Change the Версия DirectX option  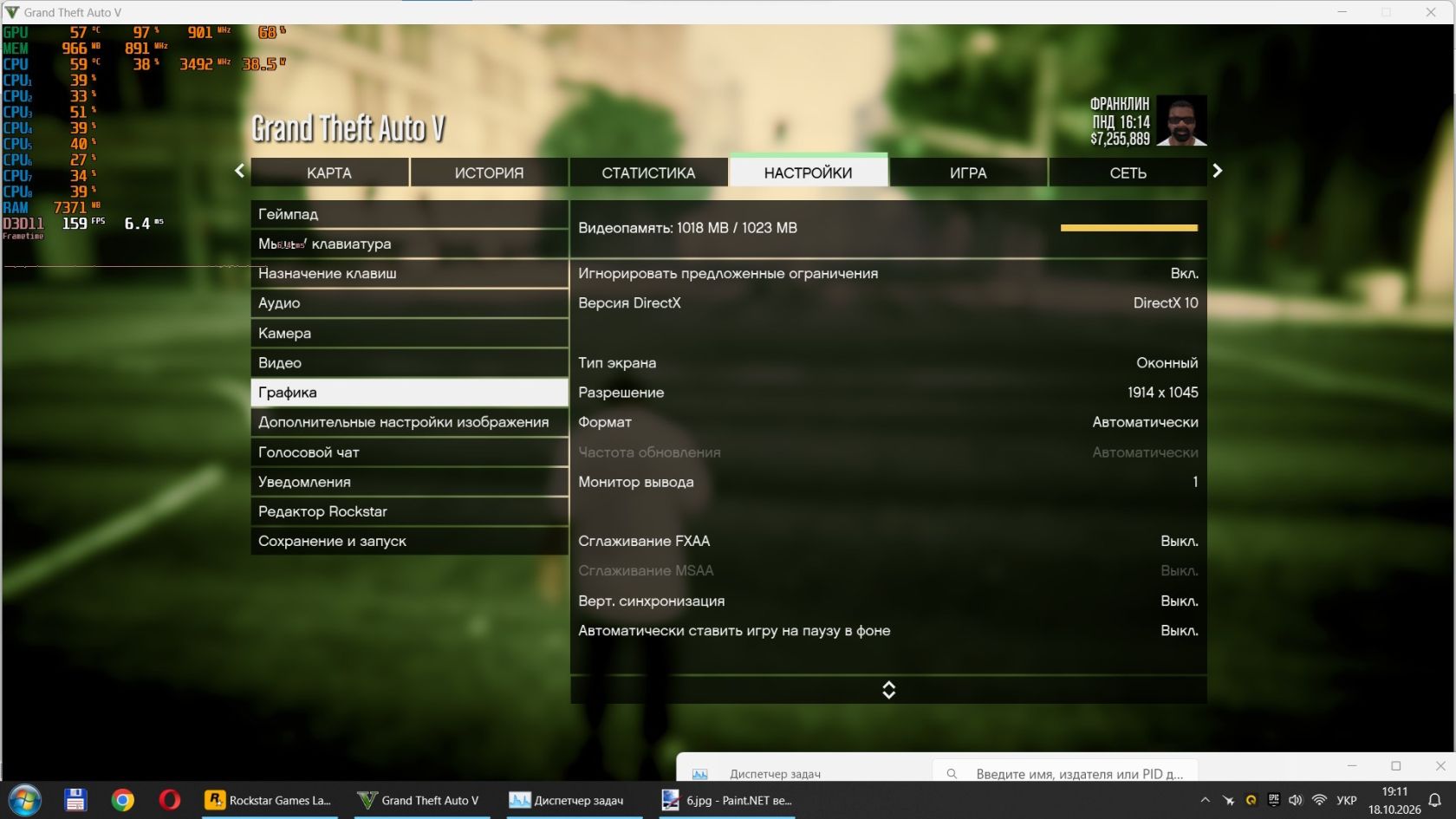(x=888, y=302)
